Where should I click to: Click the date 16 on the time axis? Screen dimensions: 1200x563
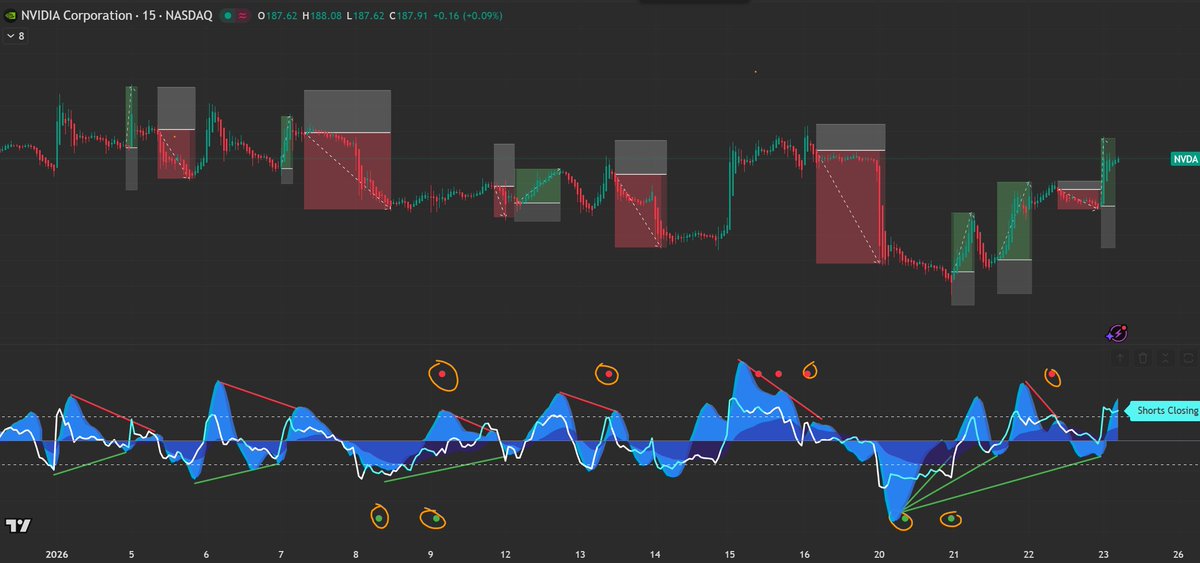point(805,553)
